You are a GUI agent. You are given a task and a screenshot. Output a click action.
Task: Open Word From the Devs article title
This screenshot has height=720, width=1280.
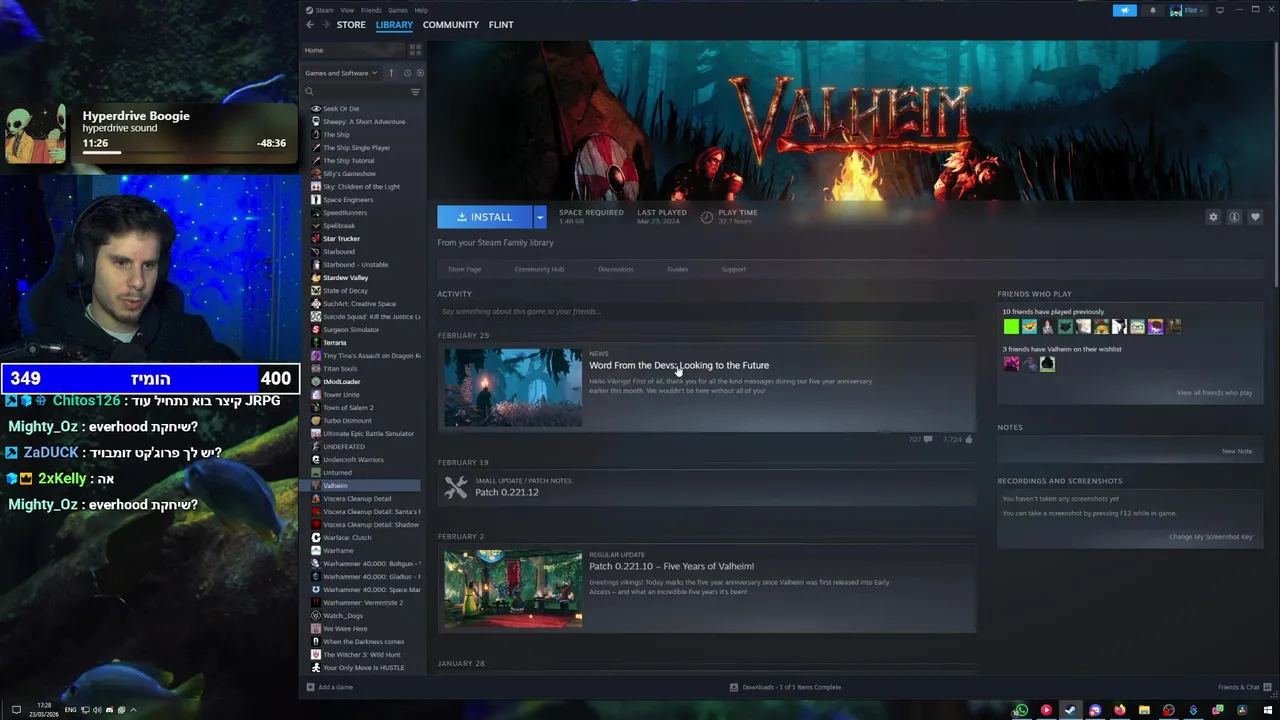click(x=679, y=365)
